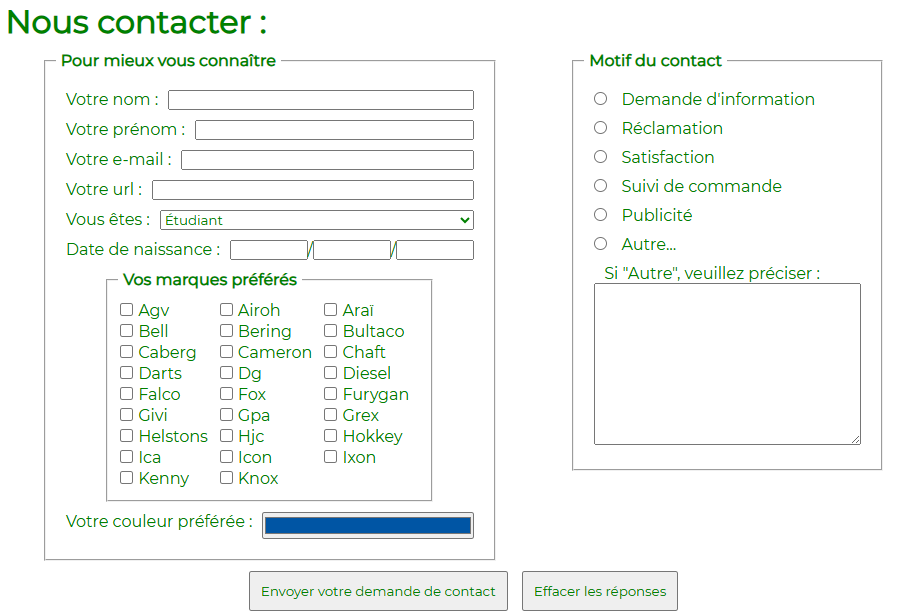This screenshot has width=917, height=615.
Task: Toggle the Ixon brand checkbox
Action: 331,457
